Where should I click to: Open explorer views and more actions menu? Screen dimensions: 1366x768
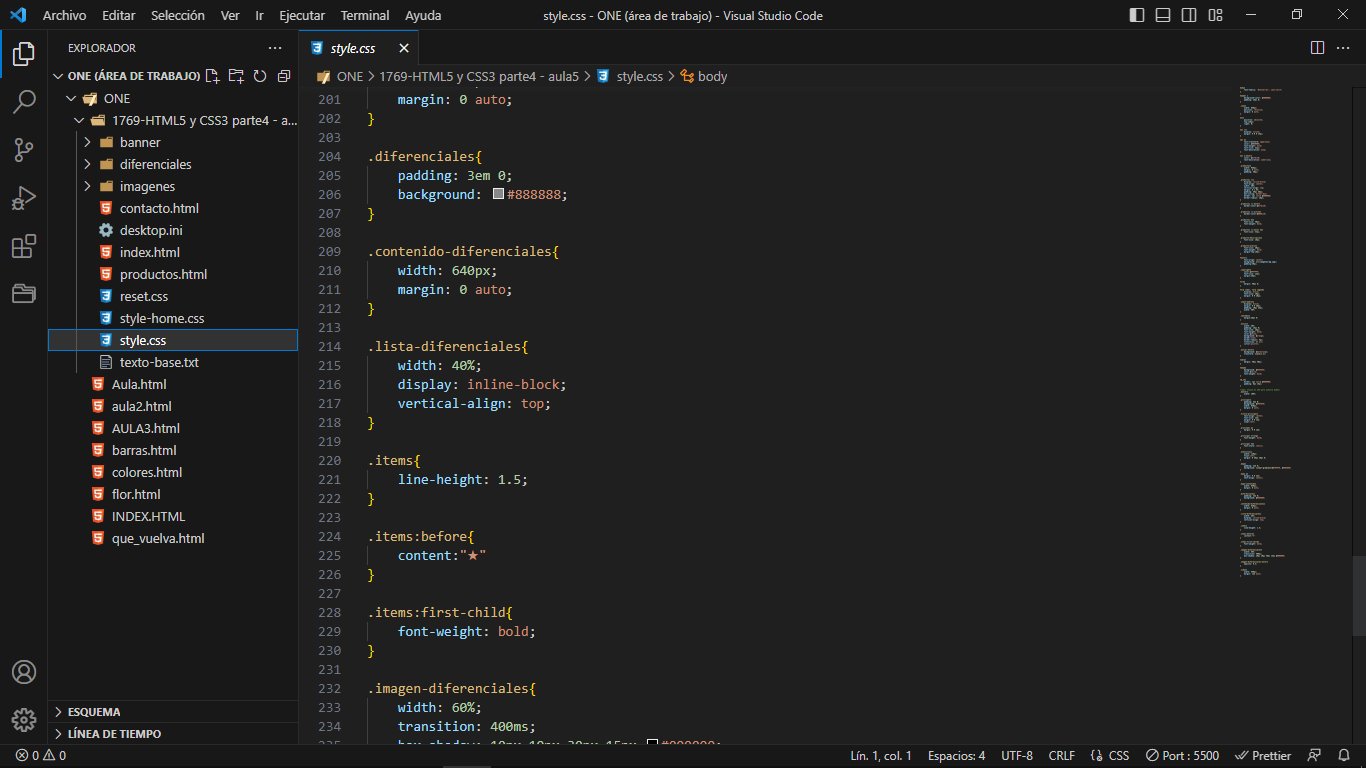[x=275, y=48]
